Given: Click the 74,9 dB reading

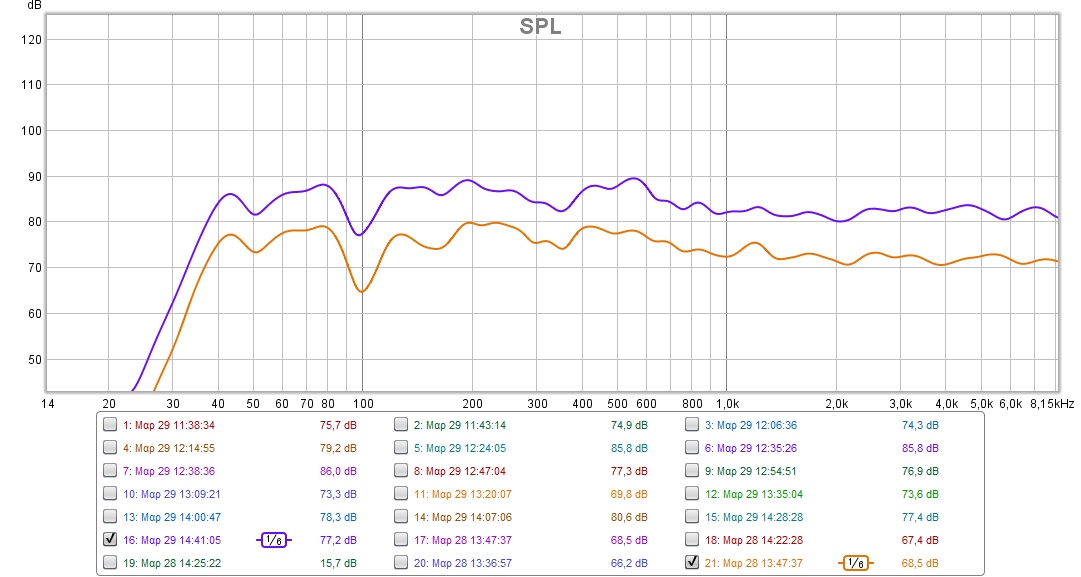Looking at the screenshot, I should [629, 425].
